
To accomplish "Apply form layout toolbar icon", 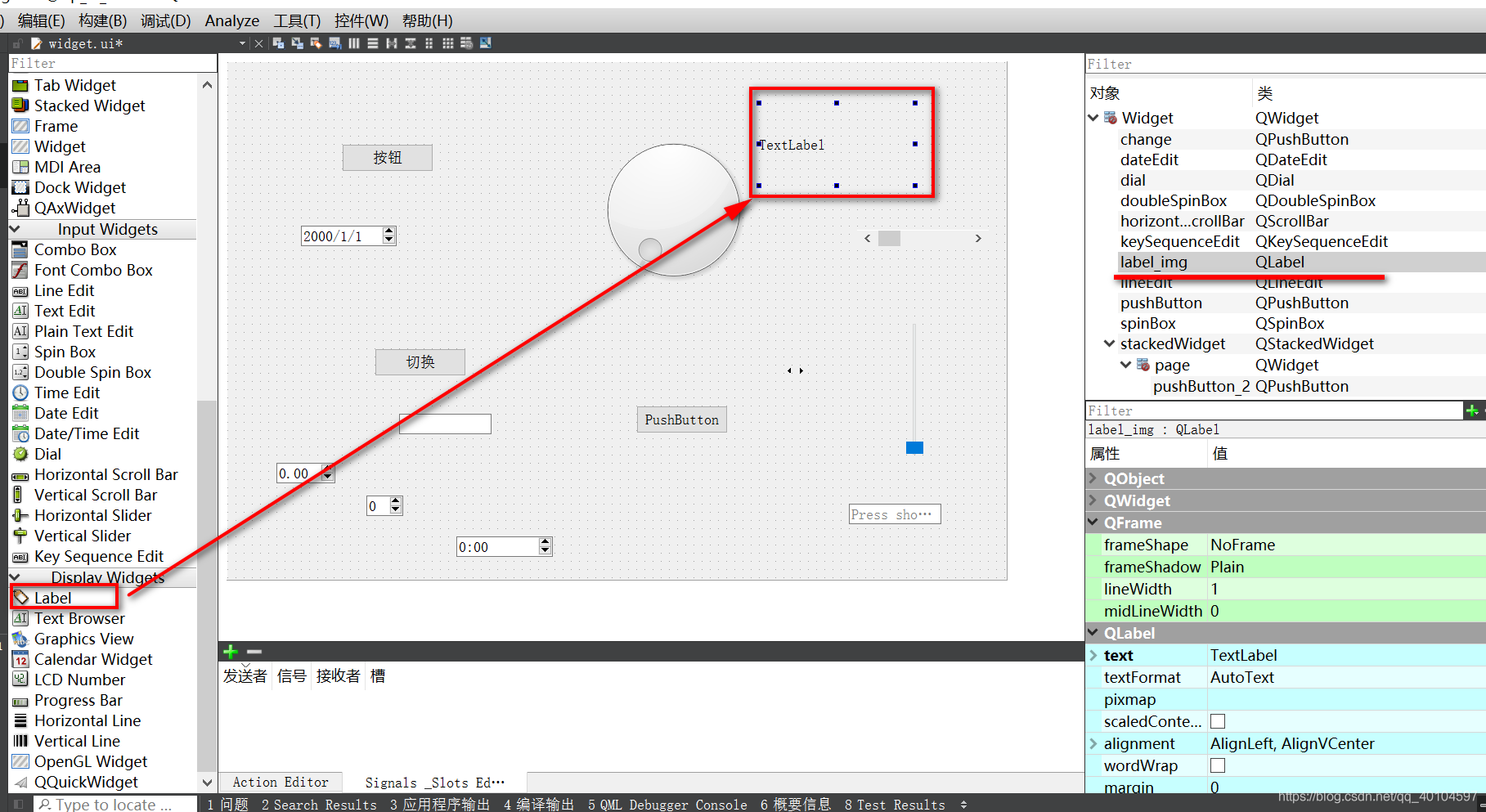I will [429, 43].
